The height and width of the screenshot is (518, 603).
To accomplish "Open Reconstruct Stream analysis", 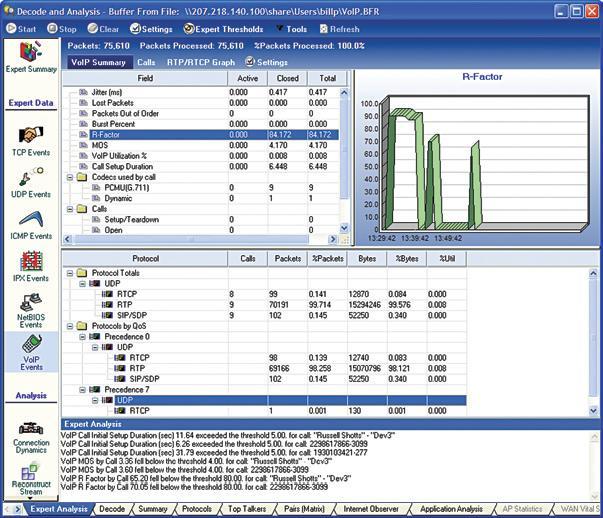I will (x=31, y=480).
